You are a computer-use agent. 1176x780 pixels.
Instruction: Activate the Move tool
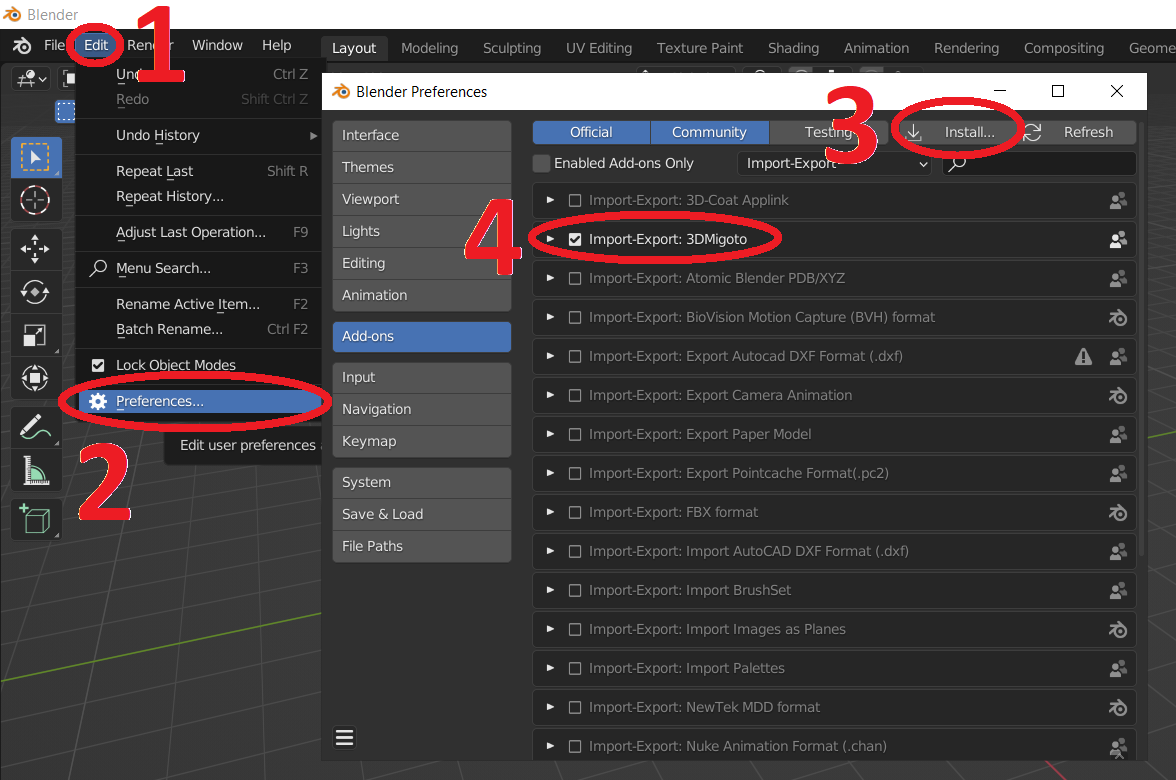click(35, 249)
